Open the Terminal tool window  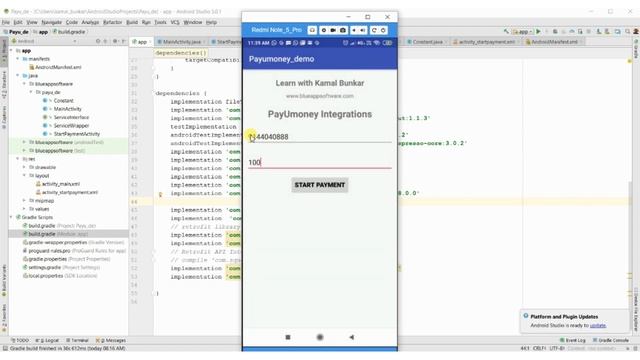point(77,340)
